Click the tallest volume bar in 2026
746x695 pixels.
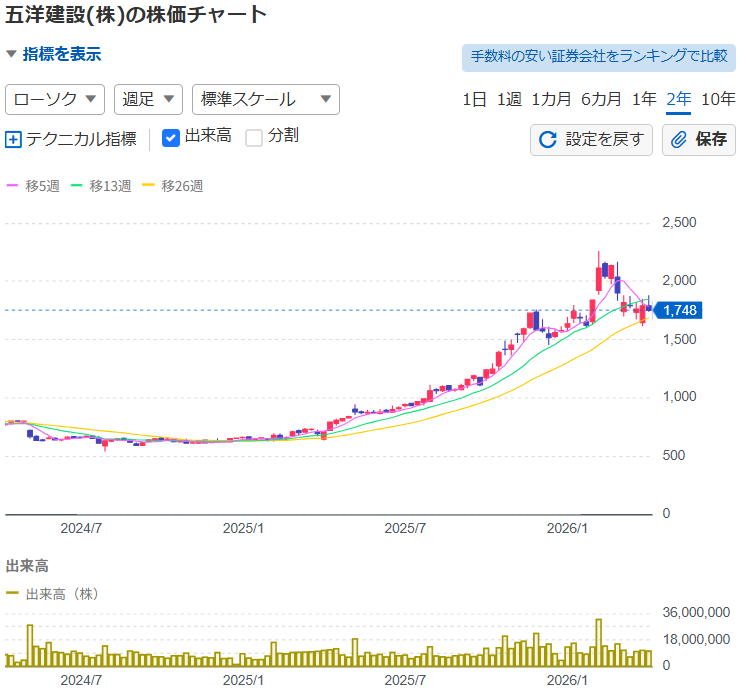click(x=598, y=643)
